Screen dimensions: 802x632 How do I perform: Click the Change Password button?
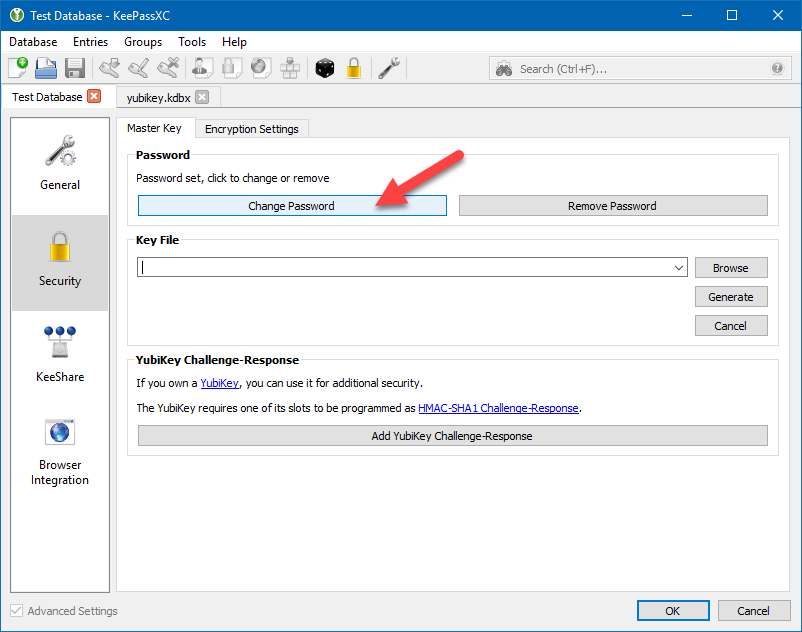[x=292, y=206]
